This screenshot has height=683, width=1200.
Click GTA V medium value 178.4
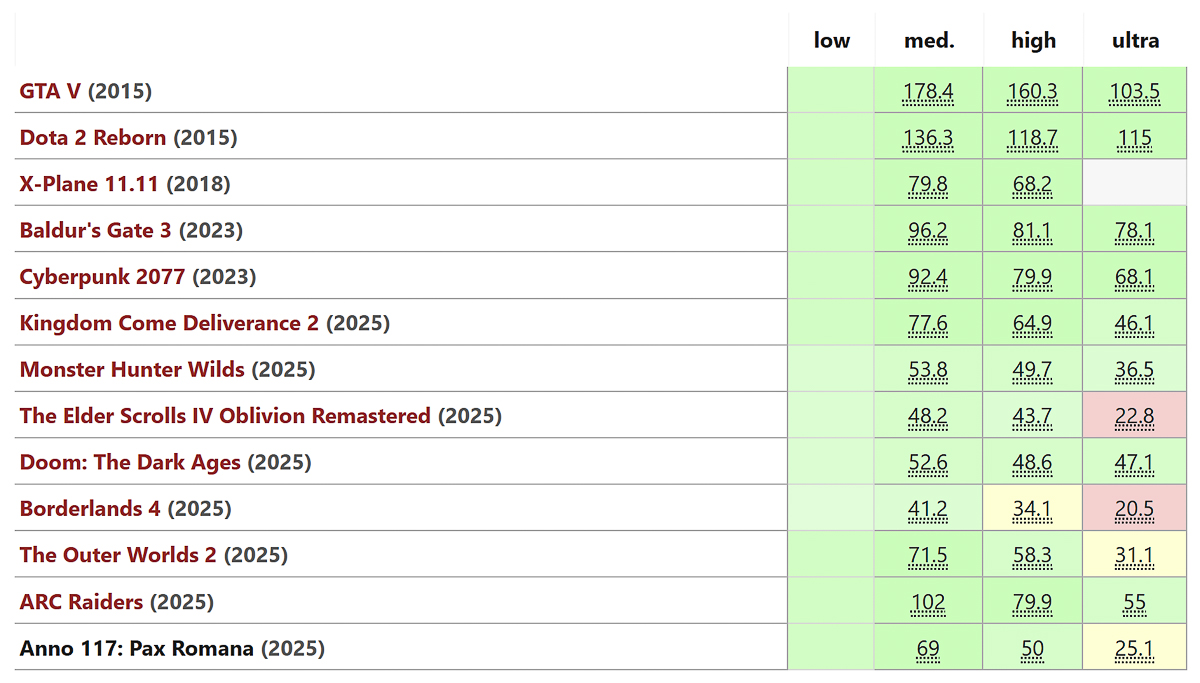click(x=928, y=93)
